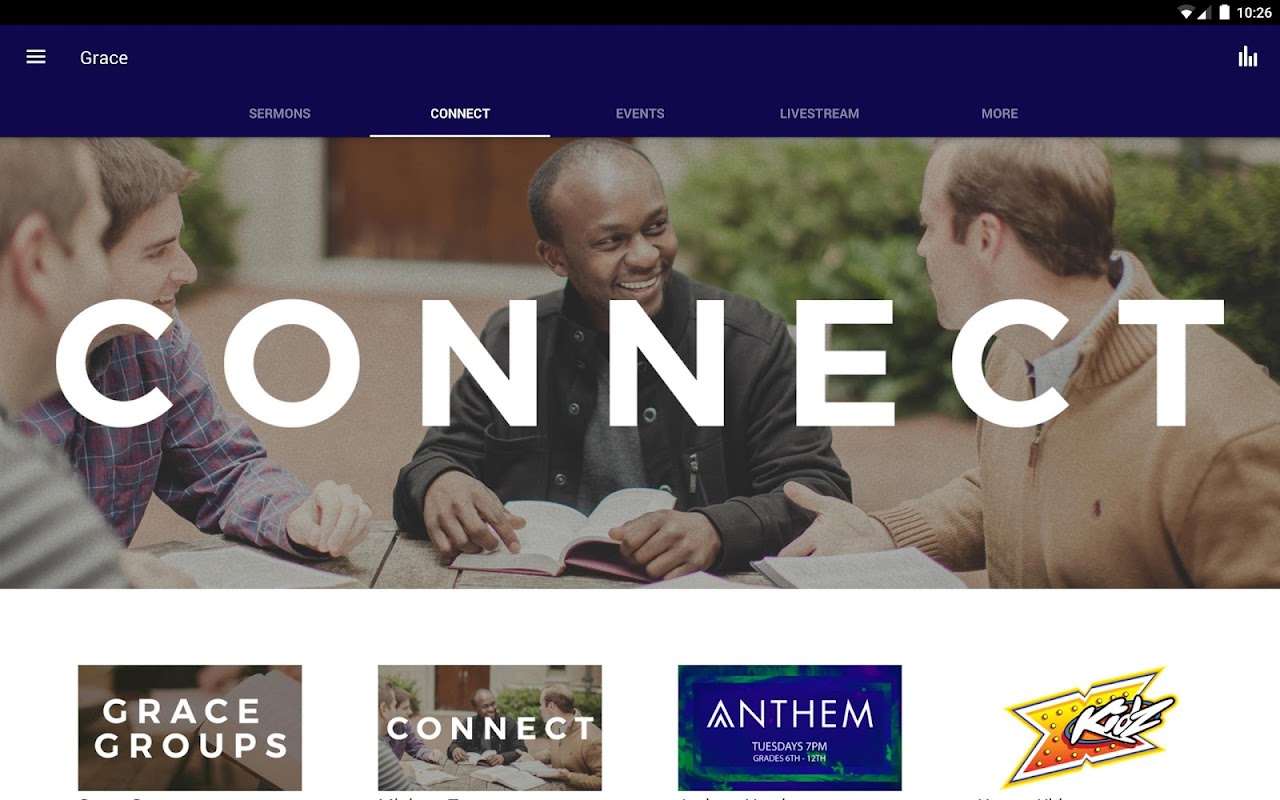Switch to the Sermons tab
Screen dimensions: 1280x800
point(280,113)
